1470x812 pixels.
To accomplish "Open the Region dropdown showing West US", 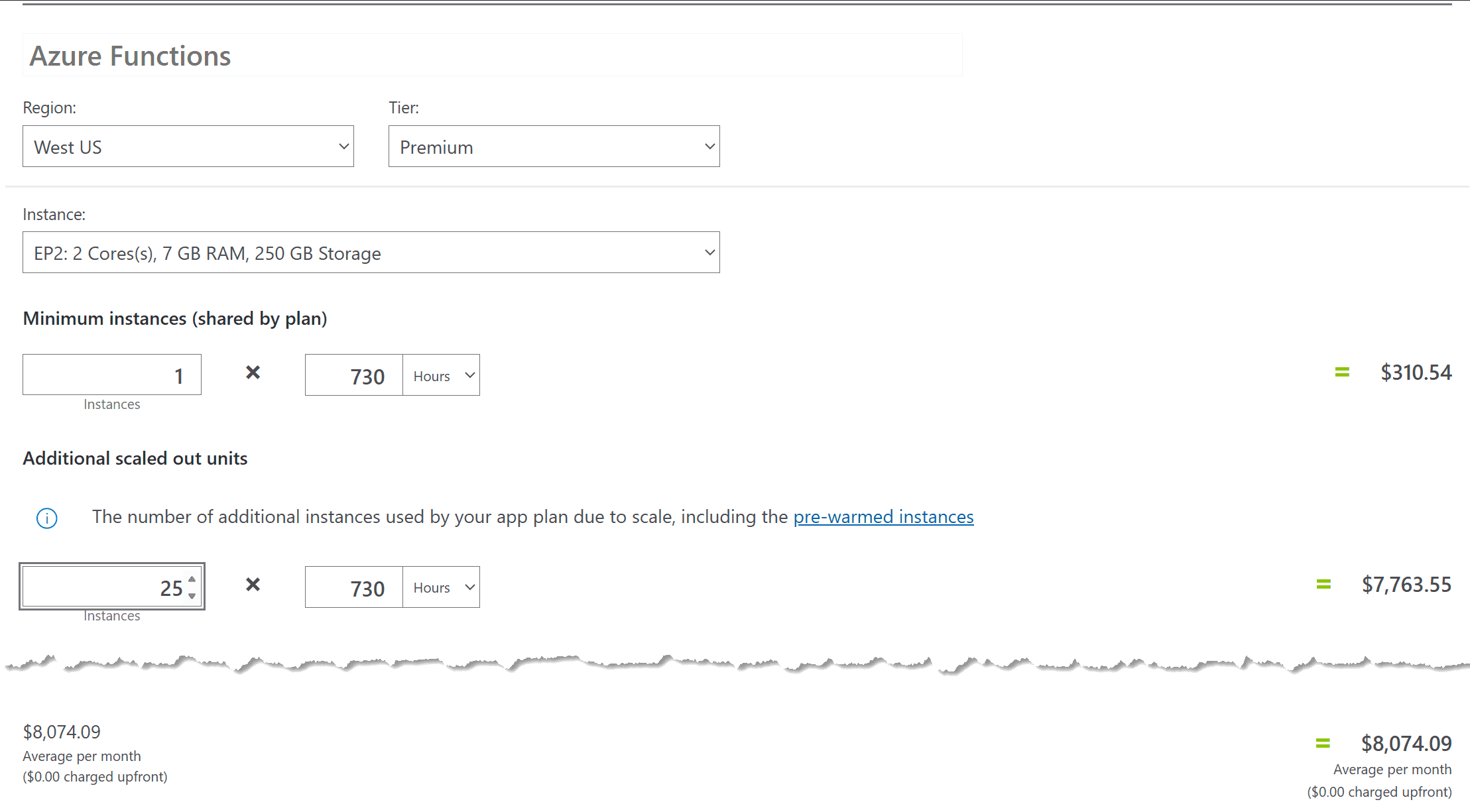I will pyautogui.click(x=188, y=146).
